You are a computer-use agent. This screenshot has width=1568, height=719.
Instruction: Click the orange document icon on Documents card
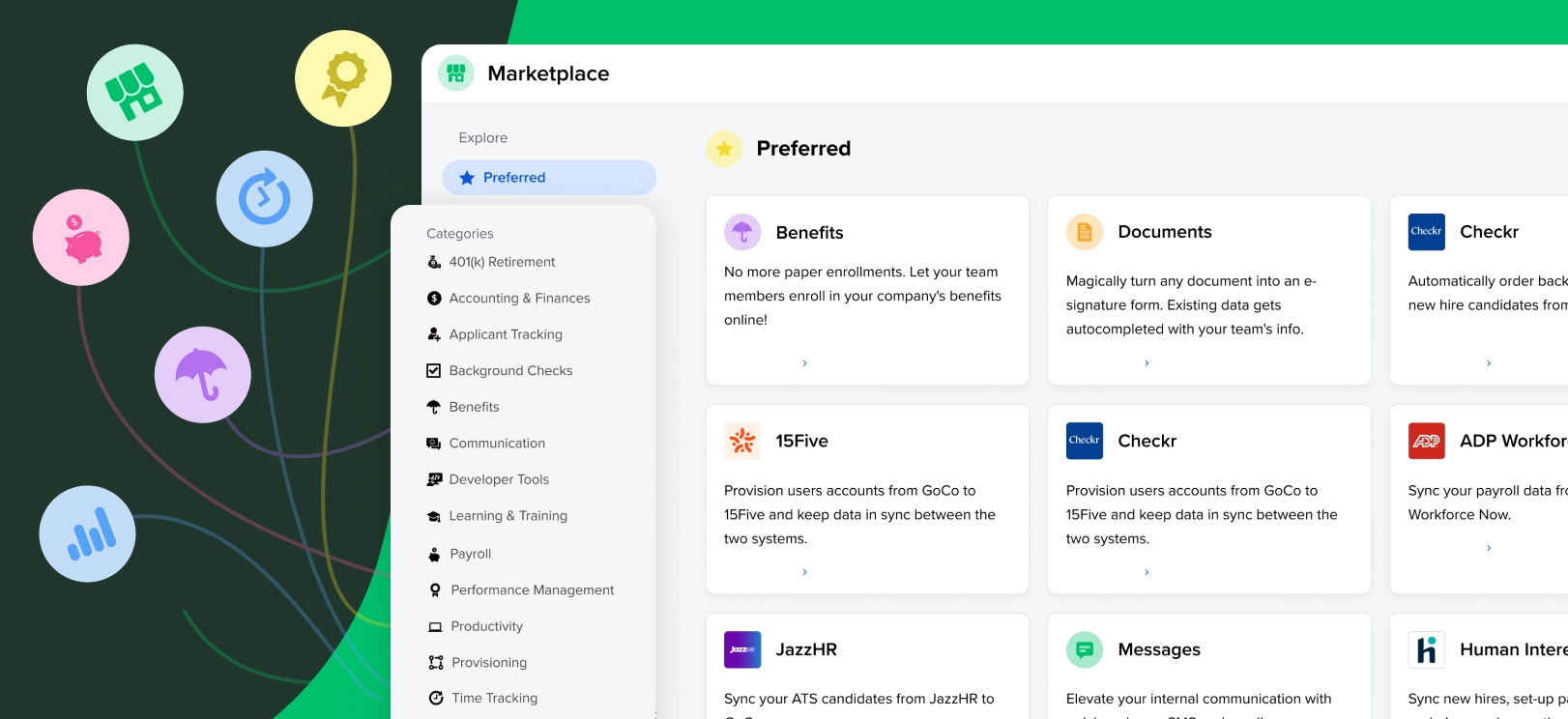click(x=1085, y=232)
